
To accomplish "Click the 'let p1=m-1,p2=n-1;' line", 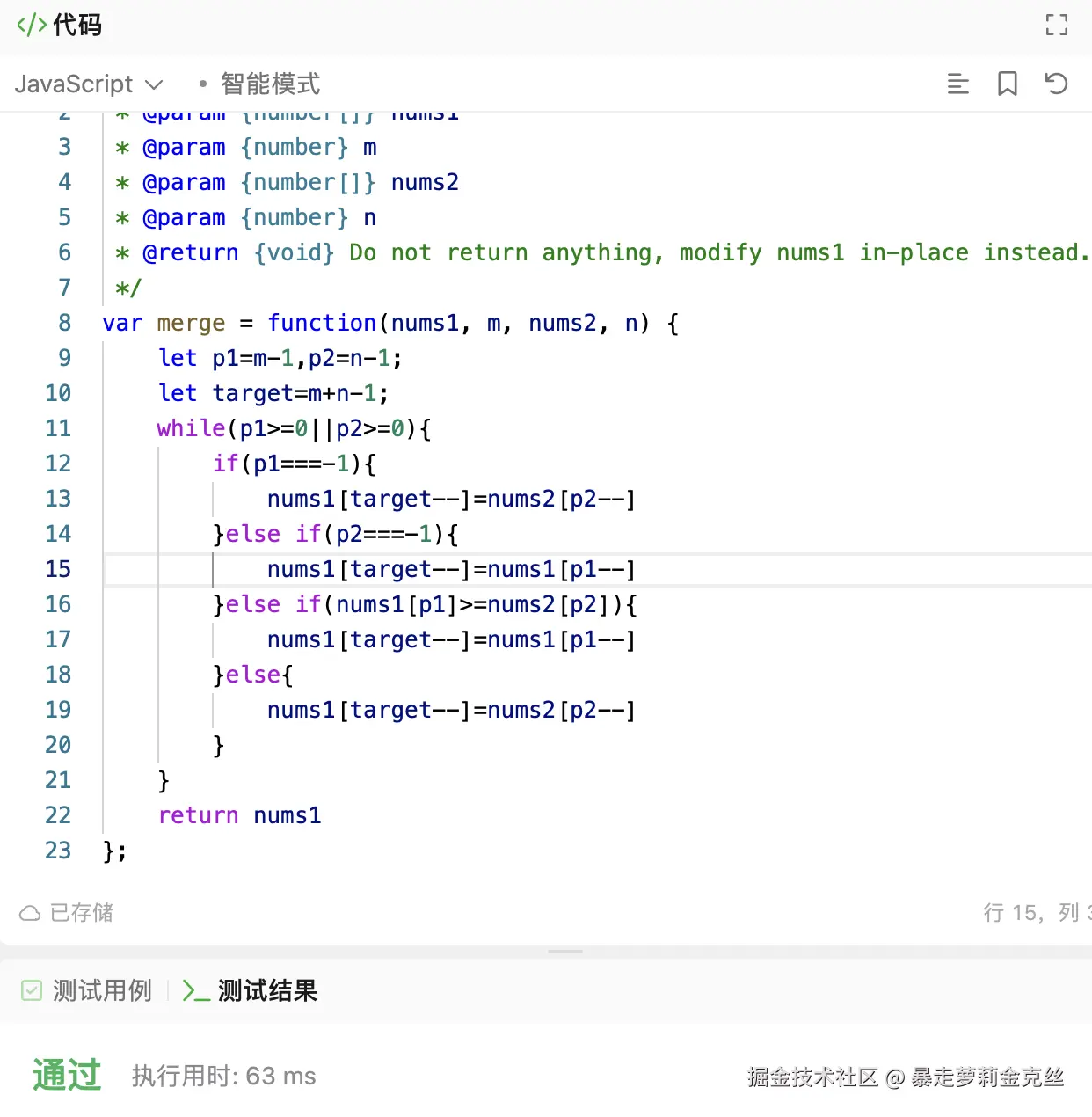I will tap(280, 358).
